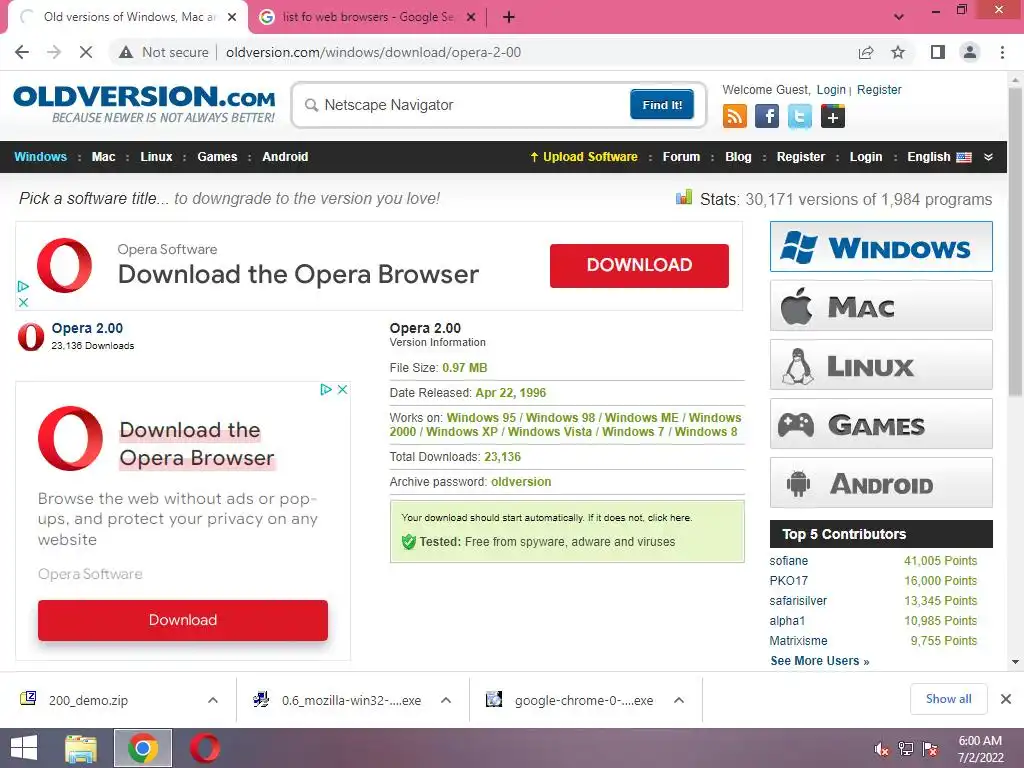Close the Google Search tab
Viewport: 1024px width, 768px height.
(x=471, y=17)
